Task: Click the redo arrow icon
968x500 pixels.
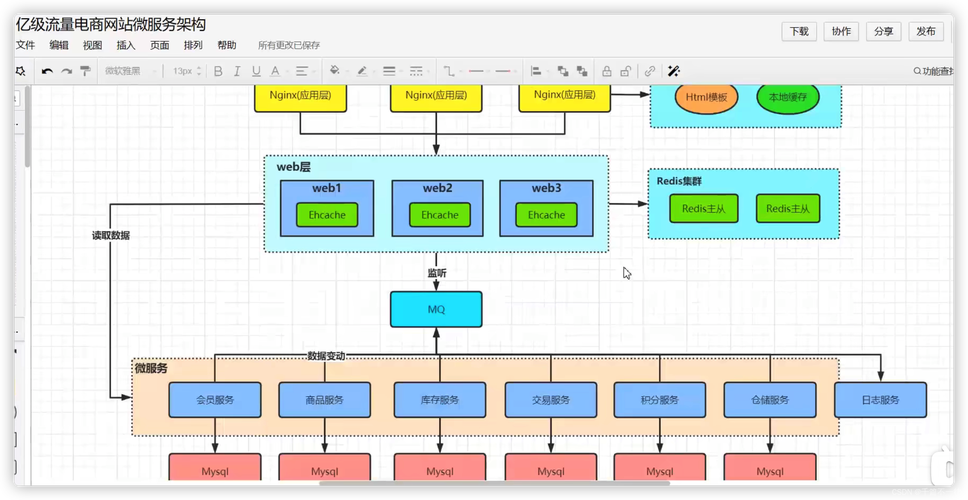Action: point(66,72)
